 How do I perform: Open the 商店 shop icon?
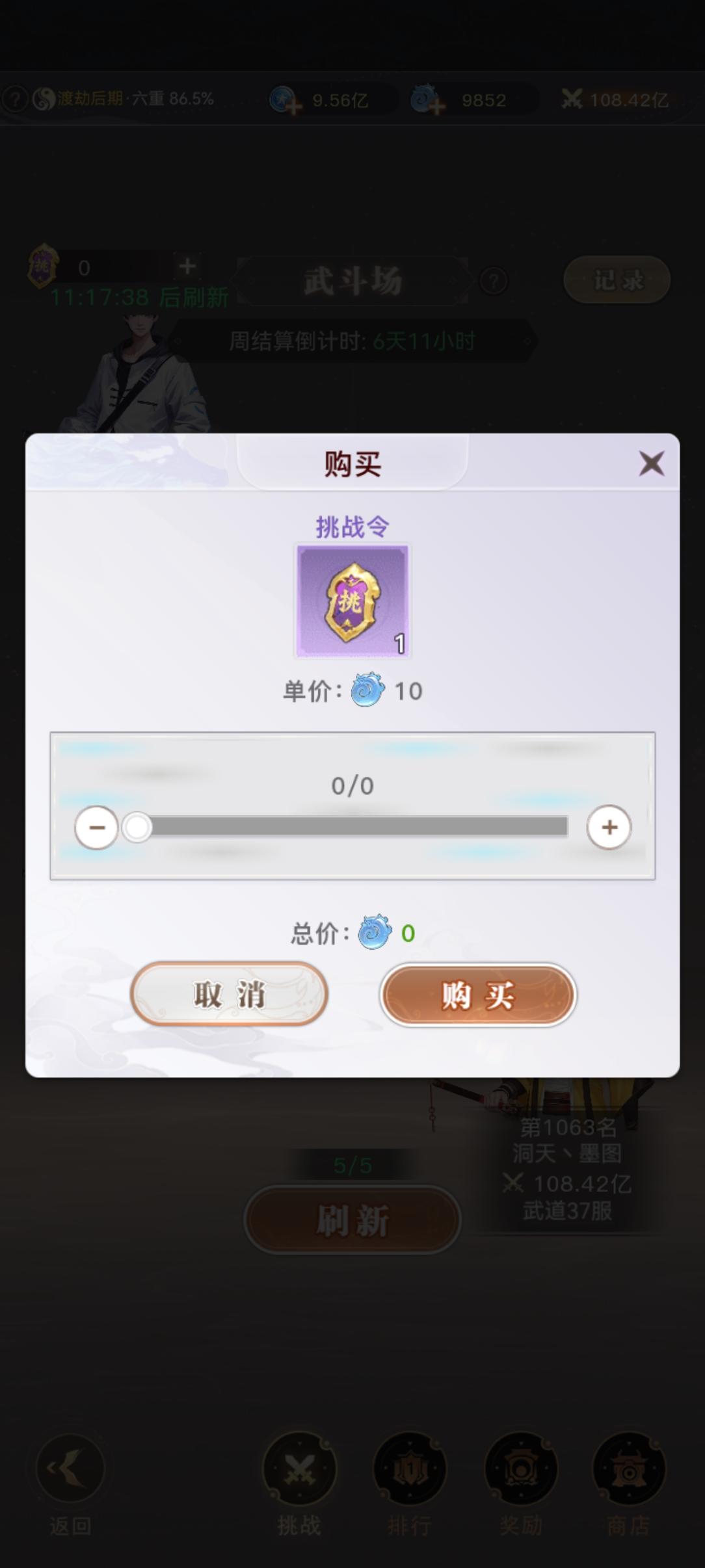point(629,1469)
